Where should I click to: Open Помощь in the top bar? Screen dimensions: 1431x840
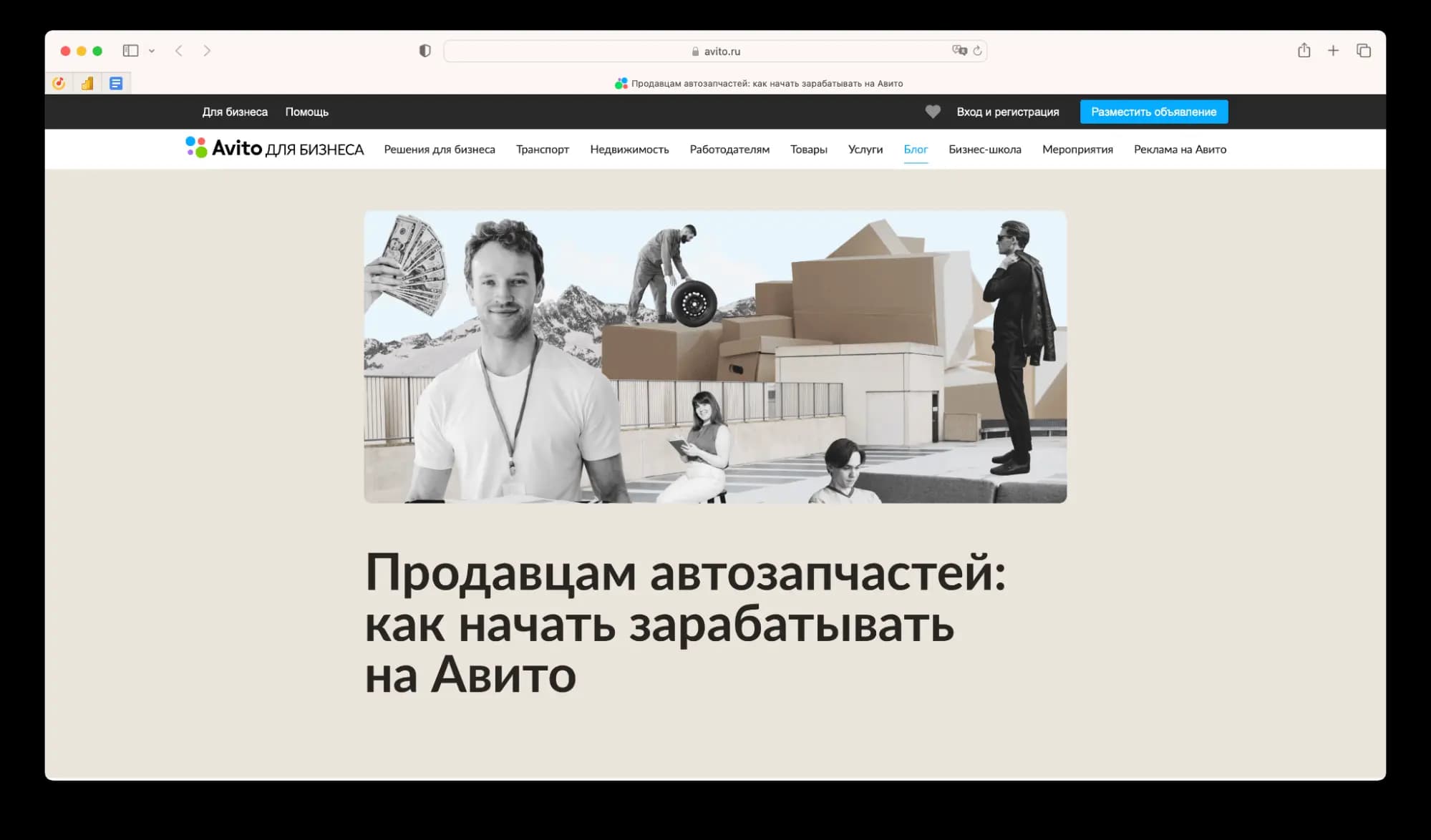307,112
